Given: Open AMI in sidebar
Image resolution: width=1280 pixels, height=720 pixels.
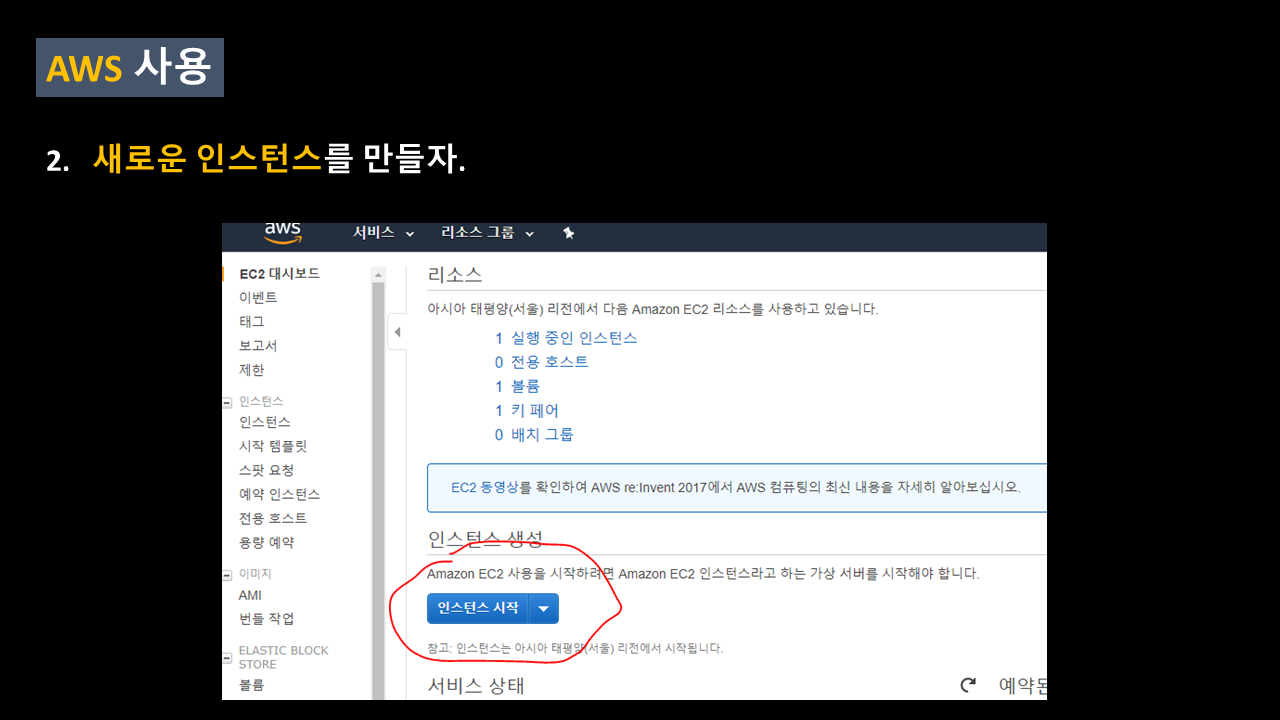Looking at the screenshot, I should [x=250, y=595].
